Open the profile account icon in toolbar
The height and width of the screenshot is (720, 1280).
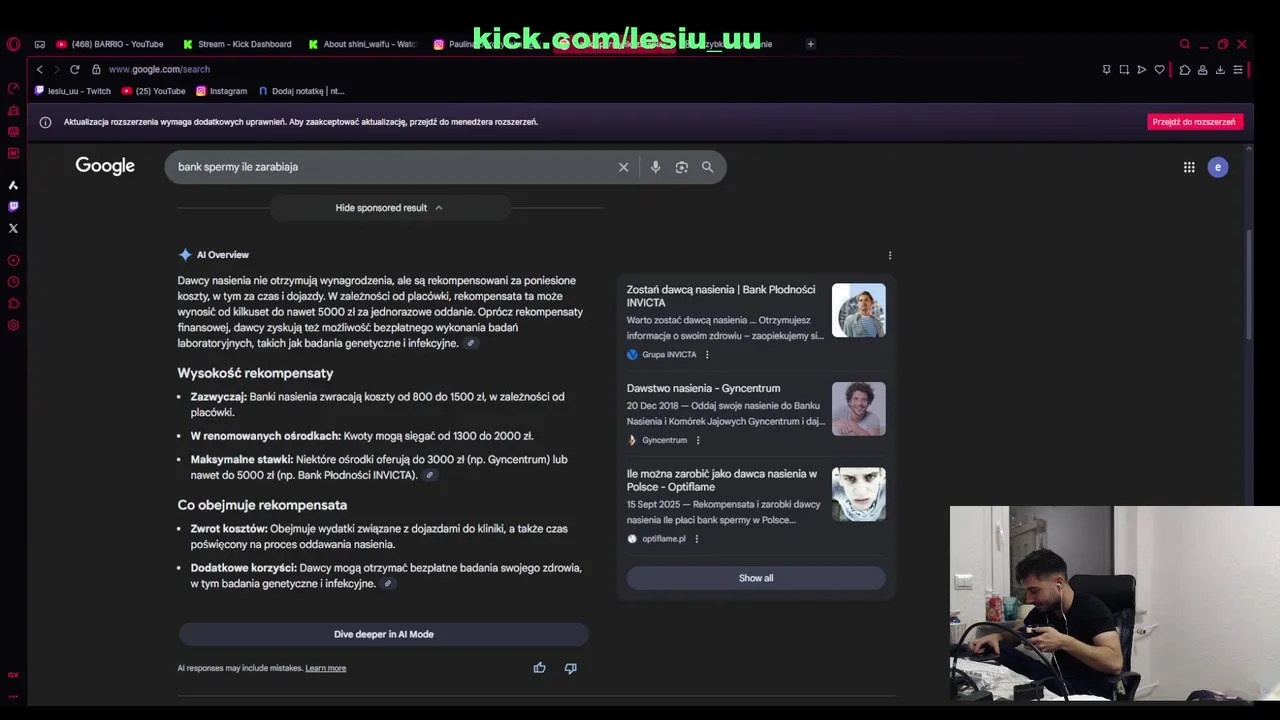coord(1202,70)
